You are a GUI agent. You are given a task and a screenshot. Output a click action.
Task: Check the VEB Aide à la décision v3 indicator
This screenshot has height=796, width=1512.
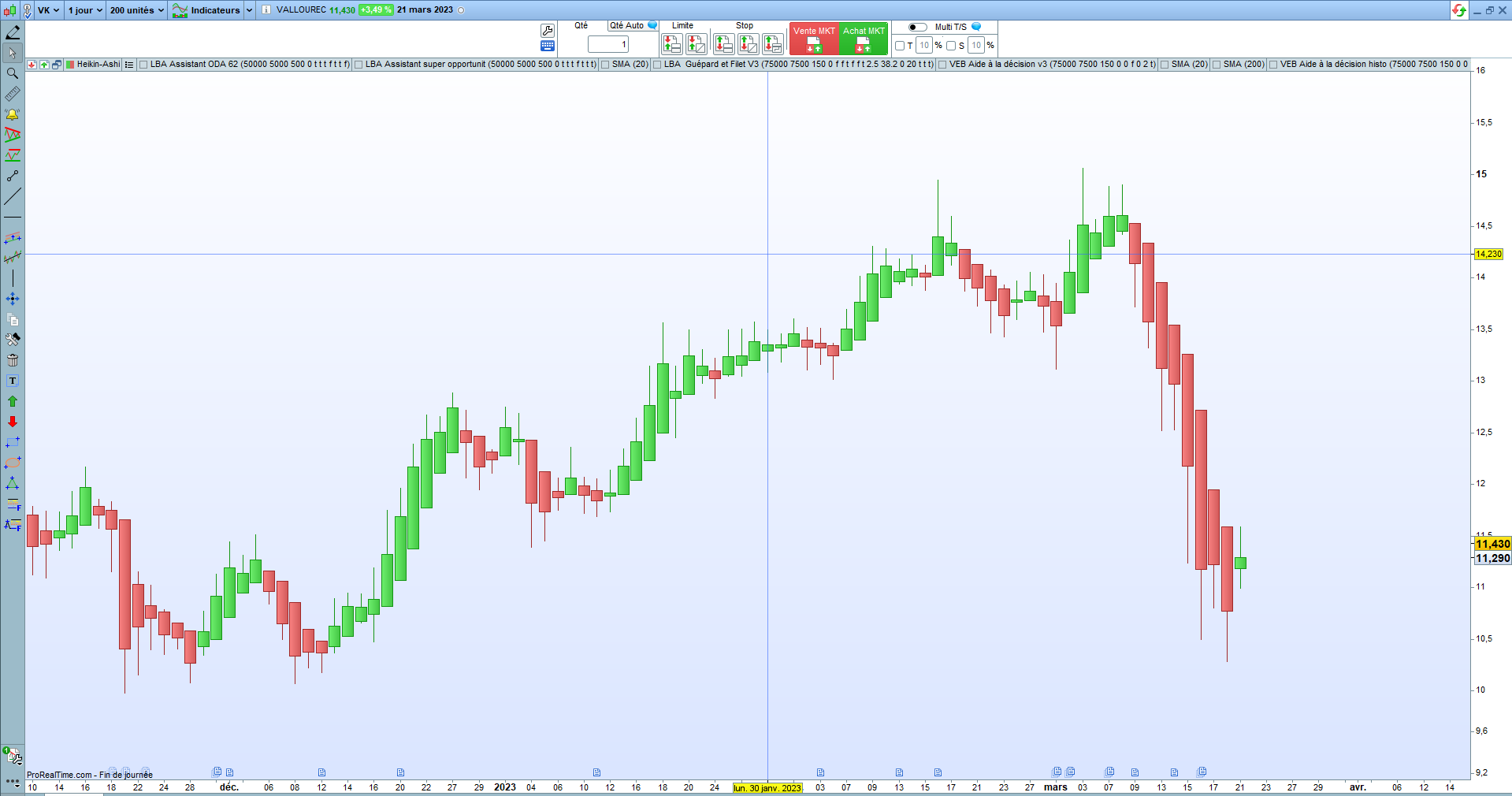click(942, 65)
